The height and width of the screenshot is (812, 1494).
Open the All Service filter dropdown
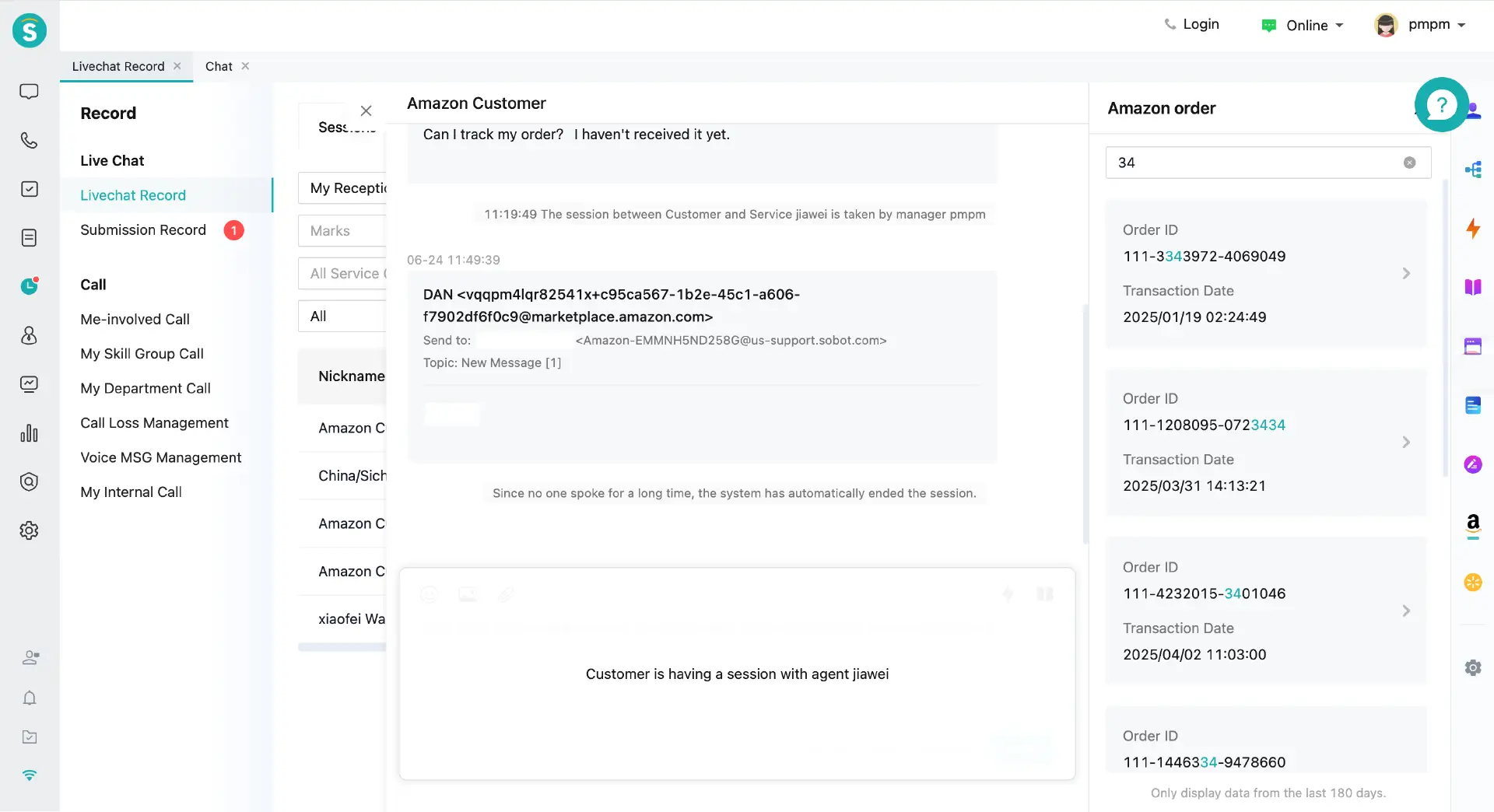click(x=342, y=274)
